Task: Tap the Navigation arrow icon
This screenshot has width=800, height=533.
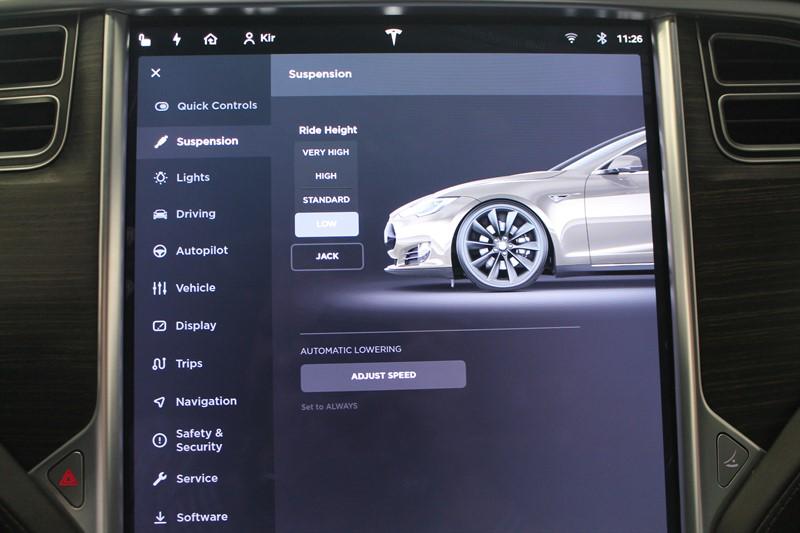Action: (159, 402)
